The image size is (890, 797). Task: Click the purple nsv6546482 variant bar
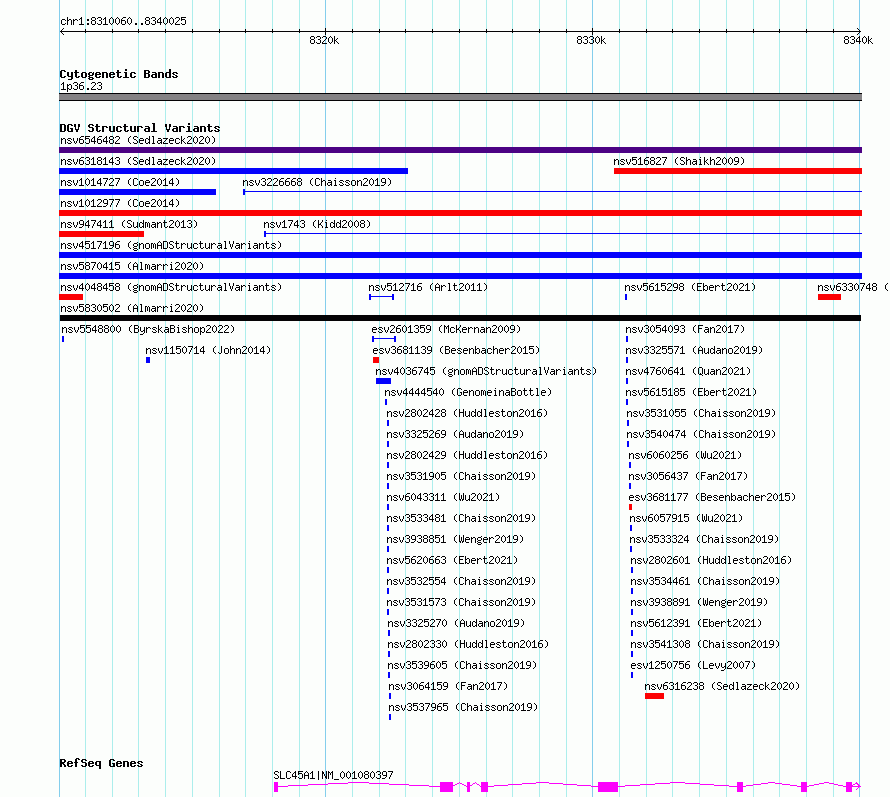coord(460,150)
